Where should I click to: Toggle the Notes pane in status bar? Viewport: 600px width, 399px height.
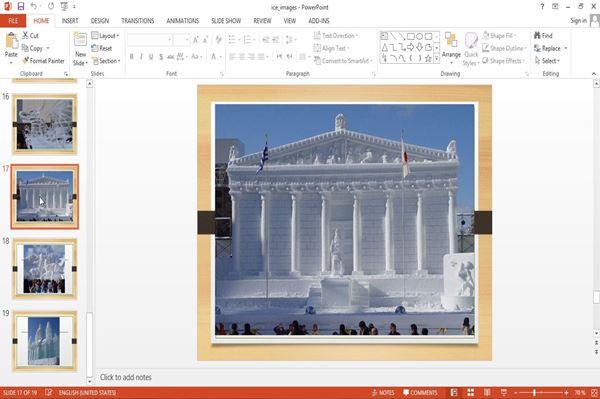coord(383,392)
